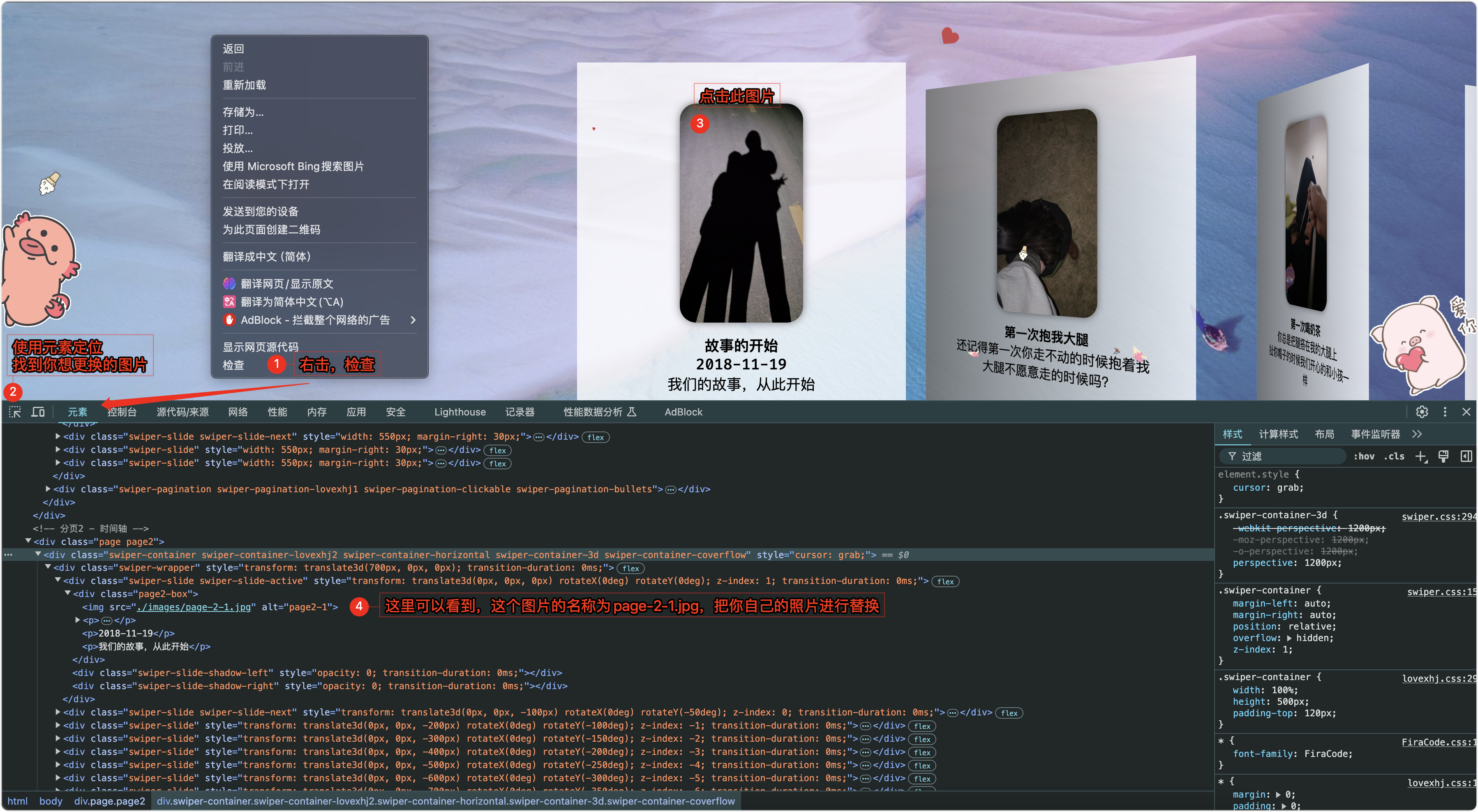The height and width of the screenshot is (812, 1478).
Task: Click the silhouette shadow photo thumbnail
Action: pos(741,213)
